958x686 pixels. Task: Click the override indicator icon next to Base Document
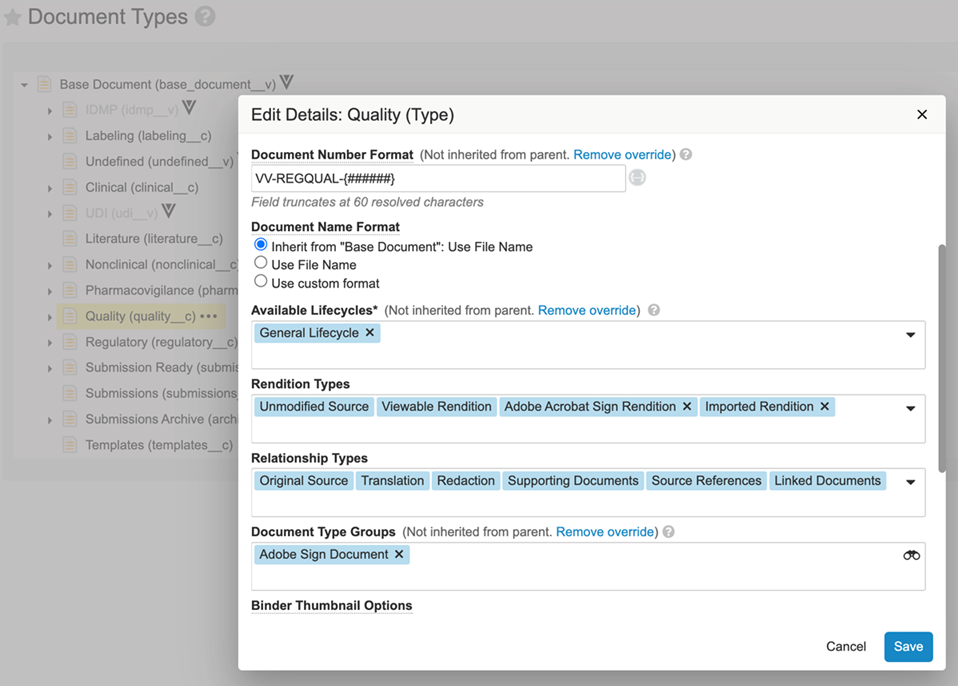click(x=285, y=83)
